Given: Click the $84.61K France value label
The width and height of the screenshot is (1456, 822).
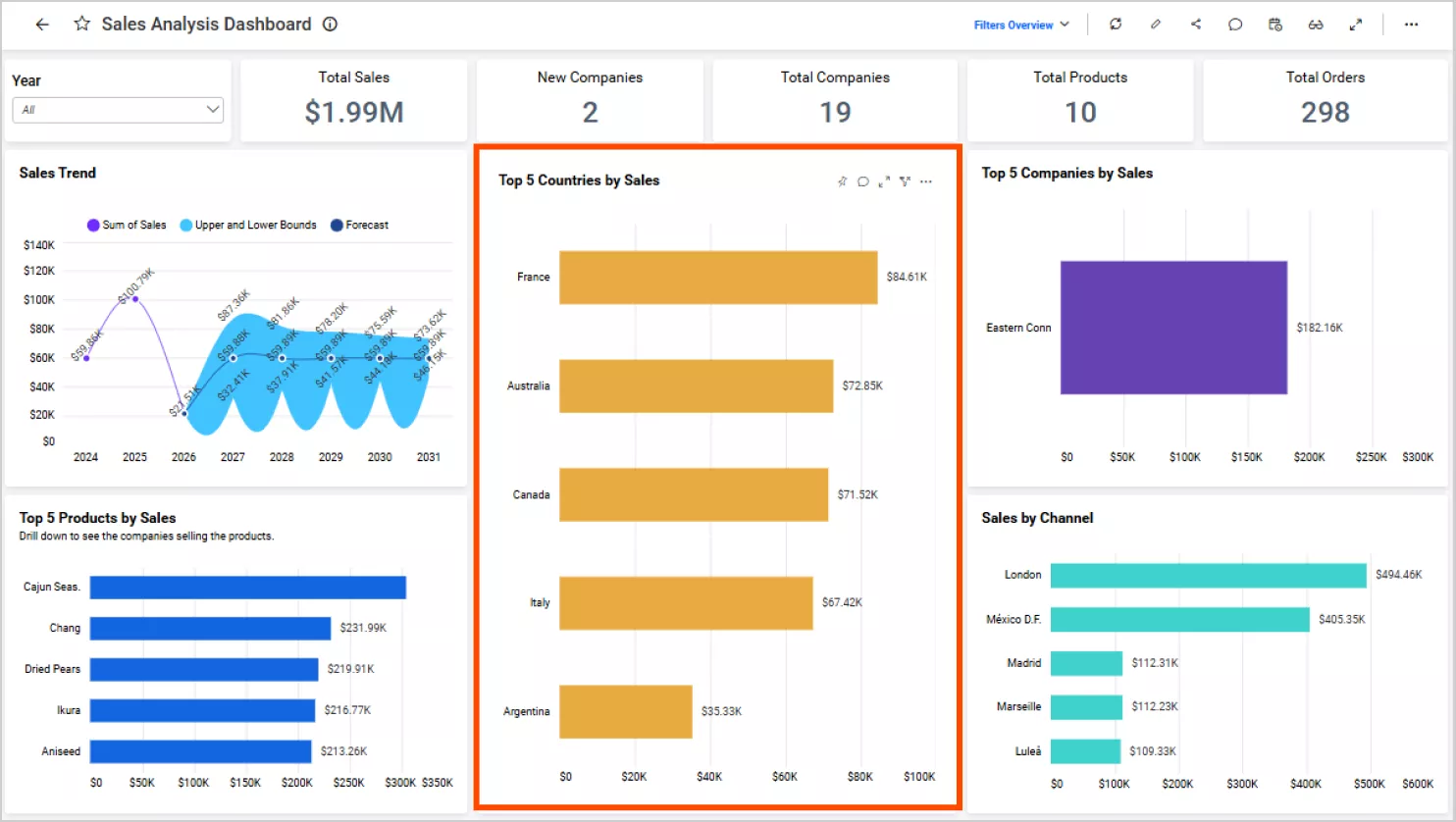Looking at the screenshot, I should [907, 278].
